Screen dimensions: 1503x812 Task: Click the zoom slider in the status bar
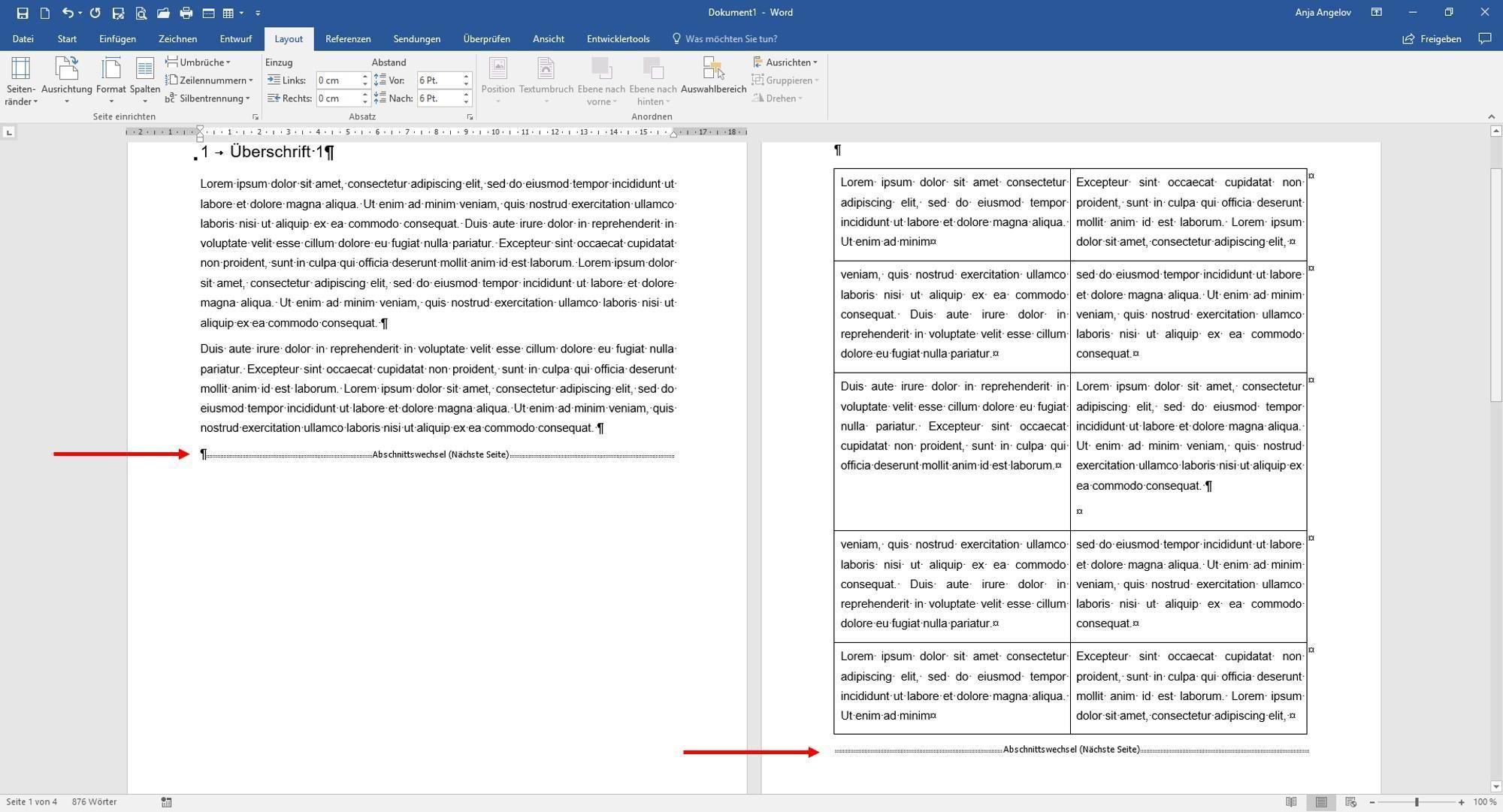[1417, 802]
